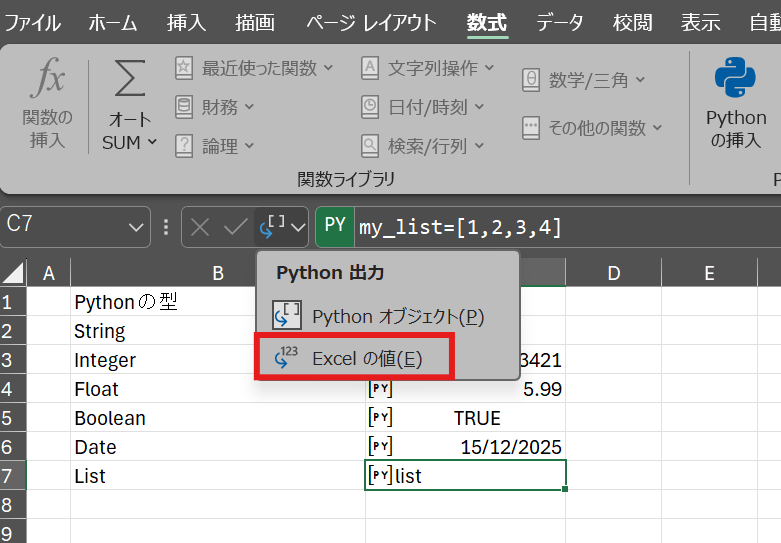Select column B header
781x543 pixels.
218,273
